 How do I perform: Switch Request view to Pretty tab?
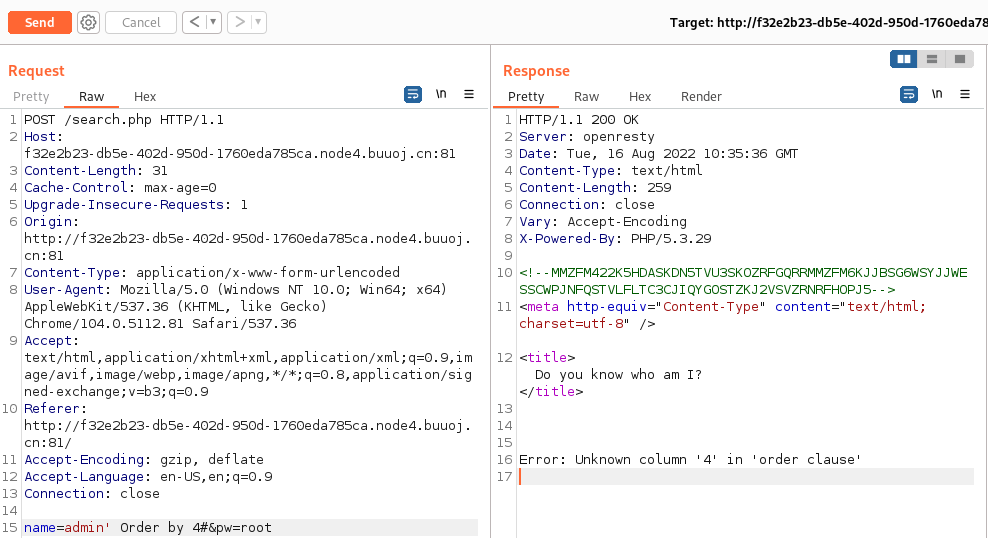pos(31,96)
